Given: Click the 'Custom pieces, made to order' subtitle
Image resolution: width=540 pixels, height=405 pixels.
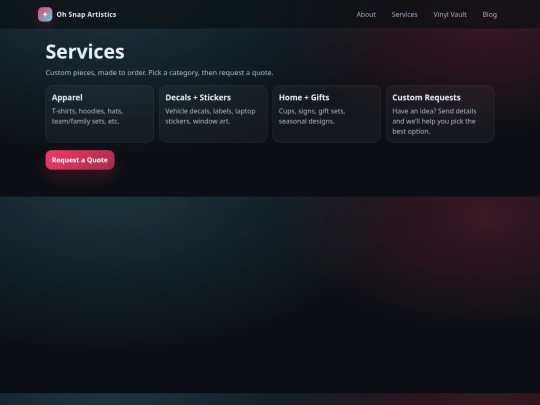Looking at the screenshot, I should pyautogui.click(x=159, y=73).
